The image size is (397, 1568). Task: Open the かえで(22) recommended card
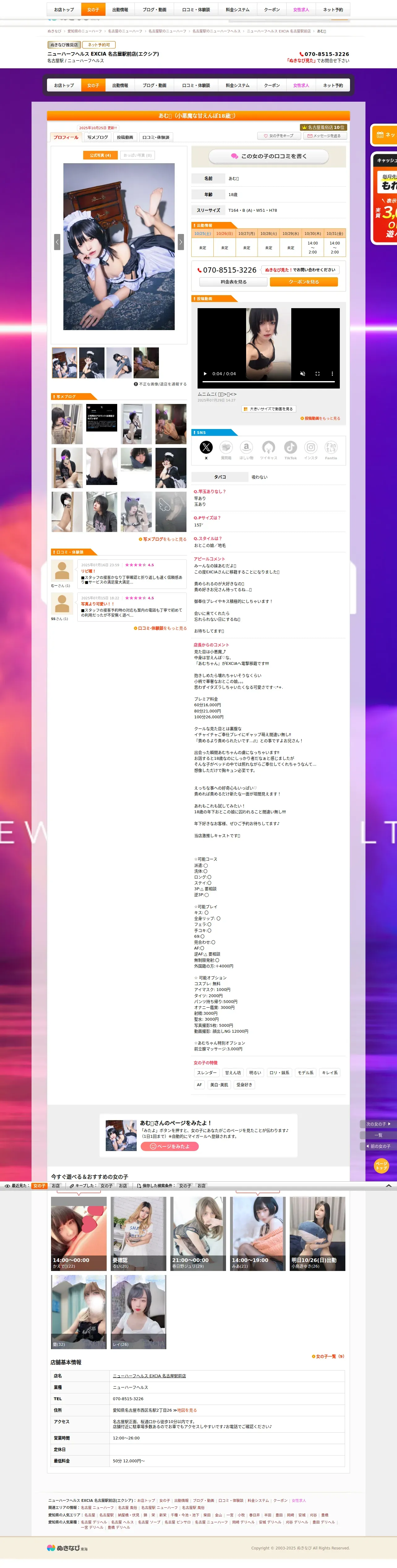pyautogui.click(x=79, y=1234)
